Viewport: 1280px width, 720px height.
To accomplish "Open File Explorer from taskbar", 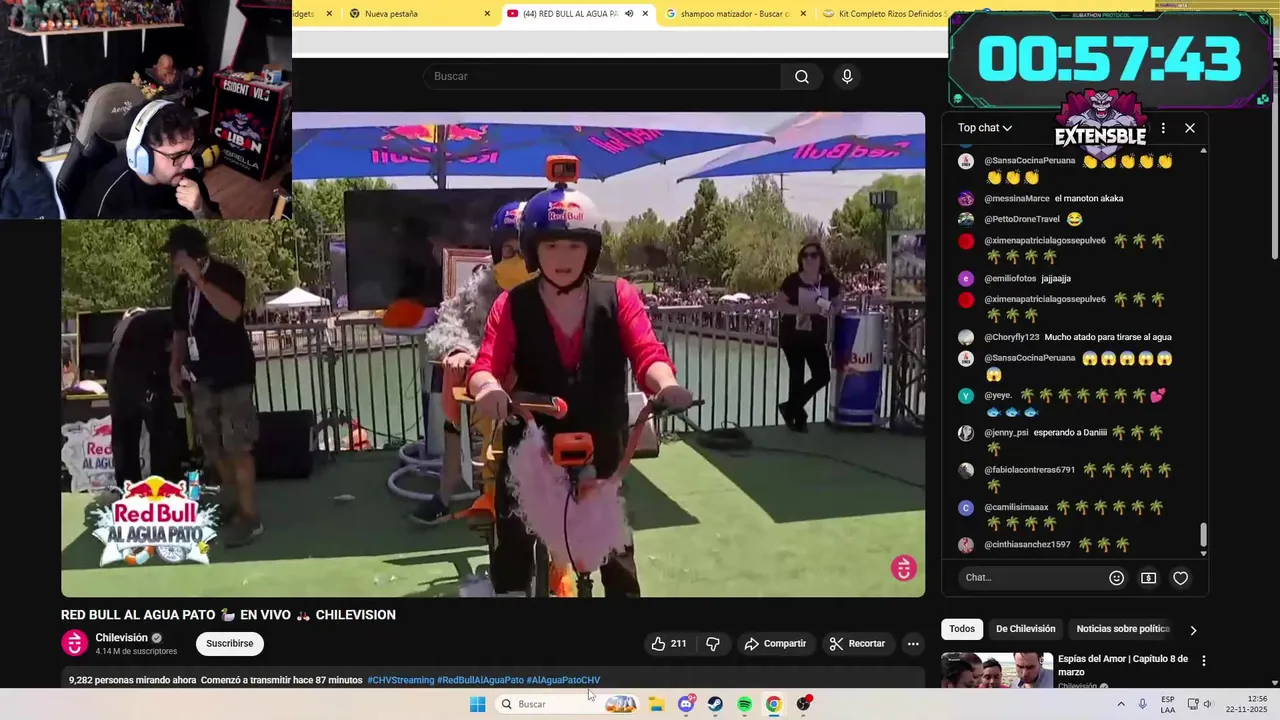I will click(657, 704).
